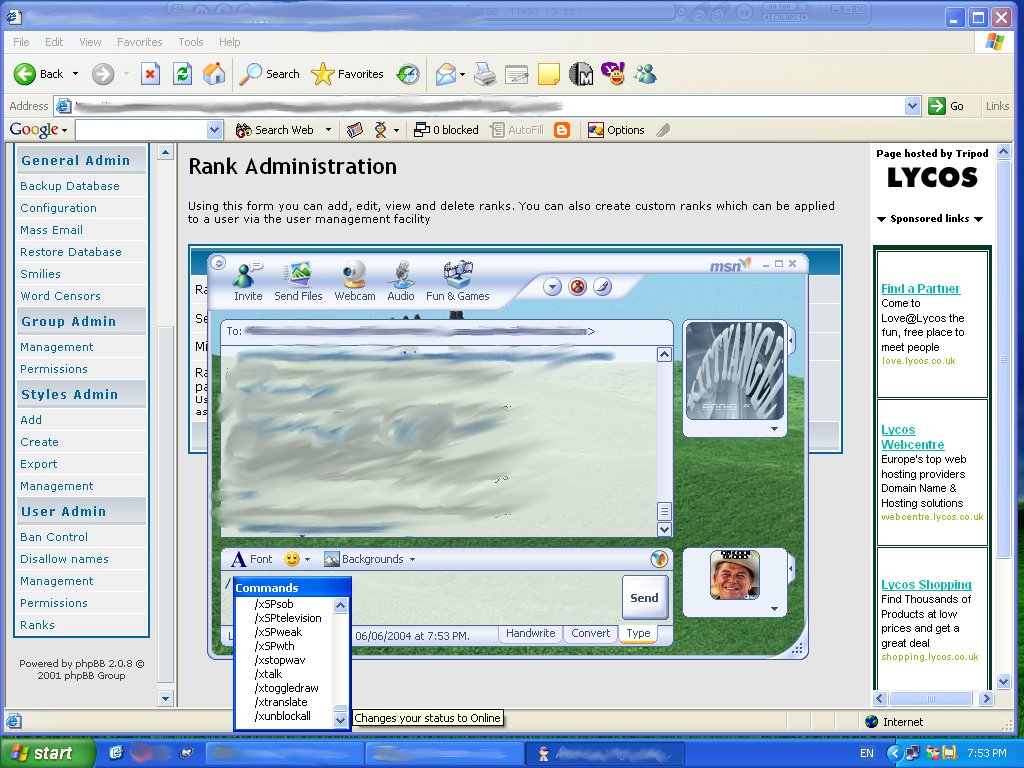Click the Webcam icon in MSN chat

pyautogui.click(x=355, y=280)
